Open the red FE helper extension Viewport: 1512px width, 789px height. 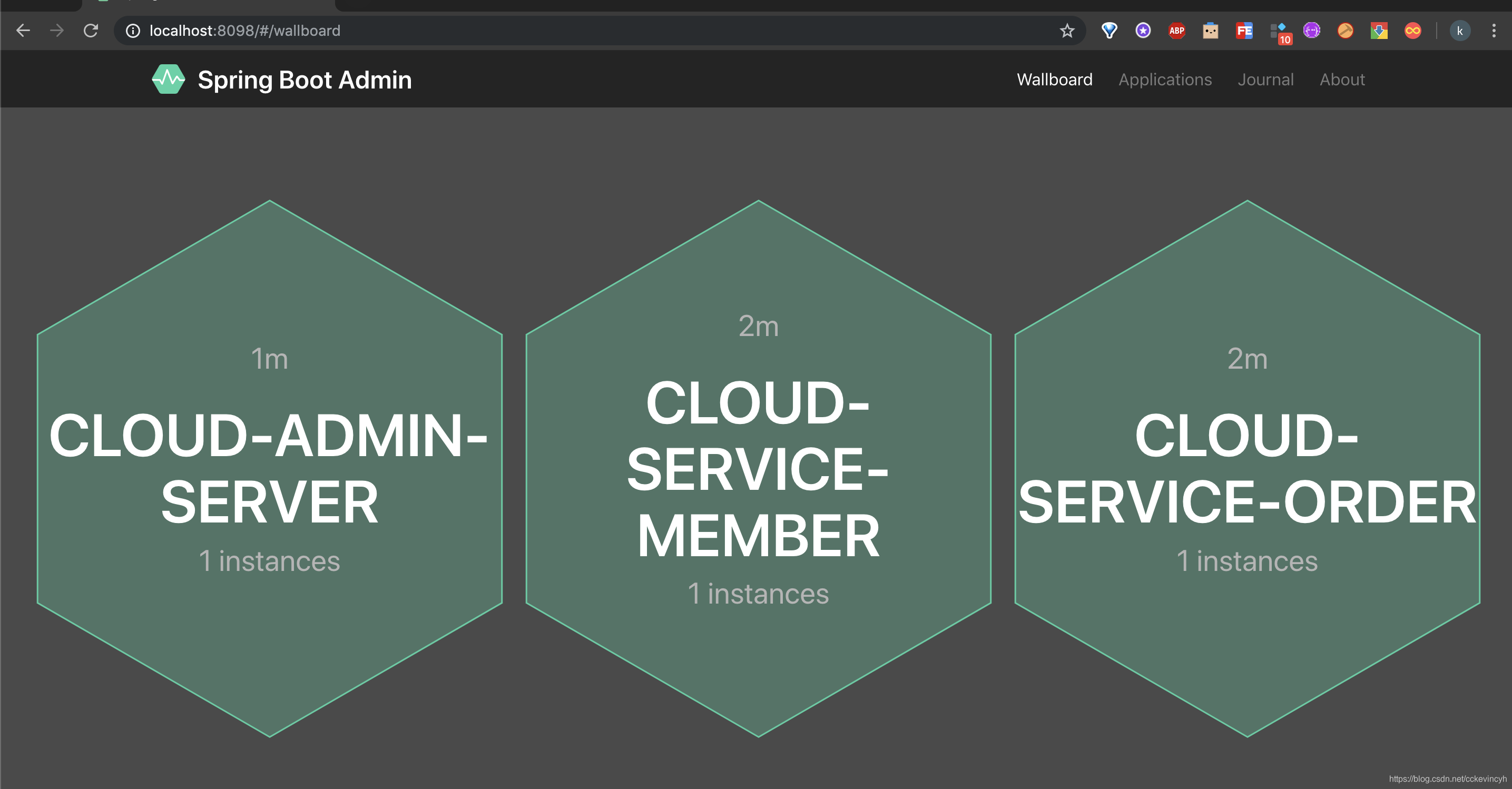[x=1244, y=31]
